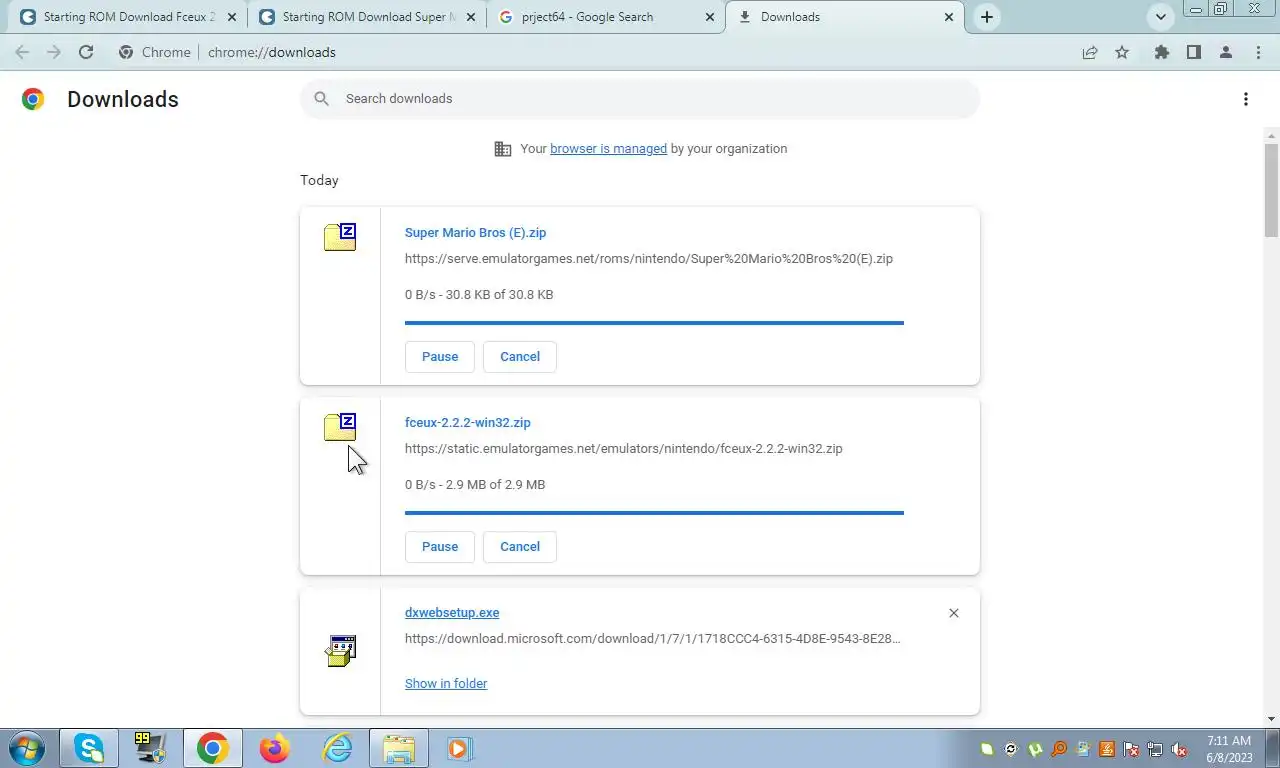Click the network tray icon

[x=1155, y=749]
